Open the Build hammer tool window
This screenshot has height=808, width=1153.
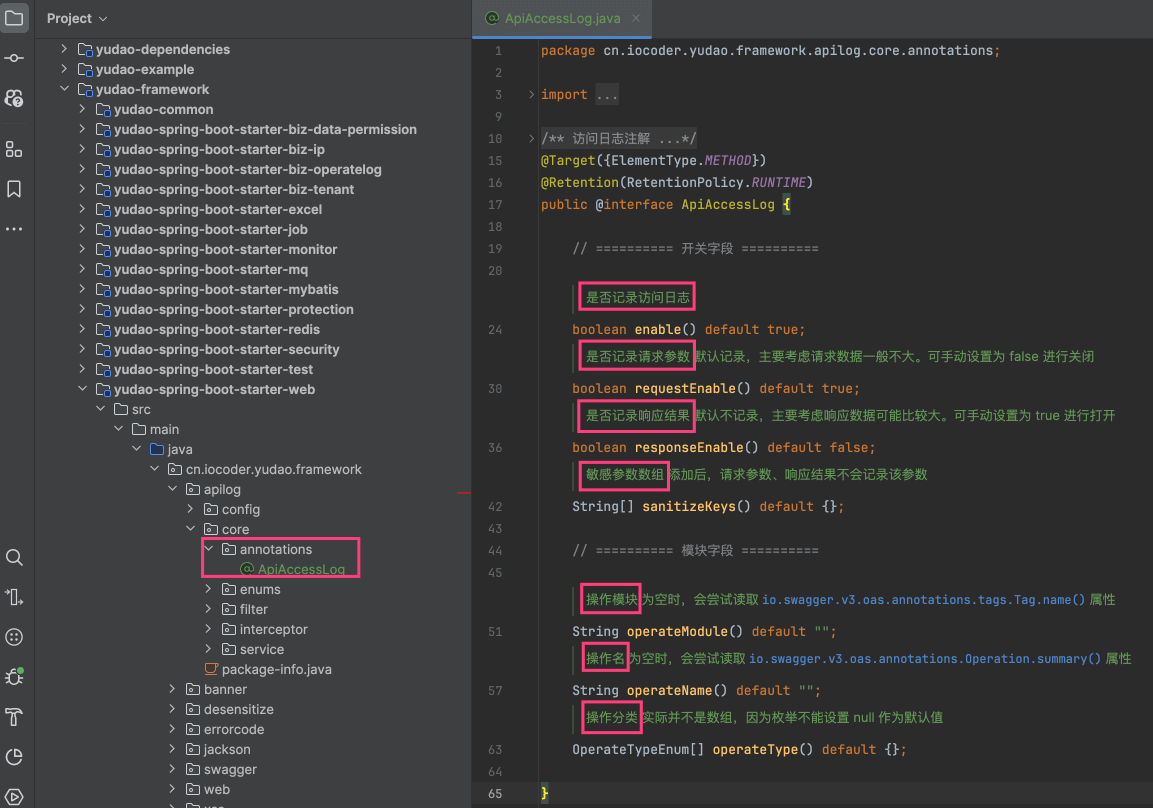14,717
